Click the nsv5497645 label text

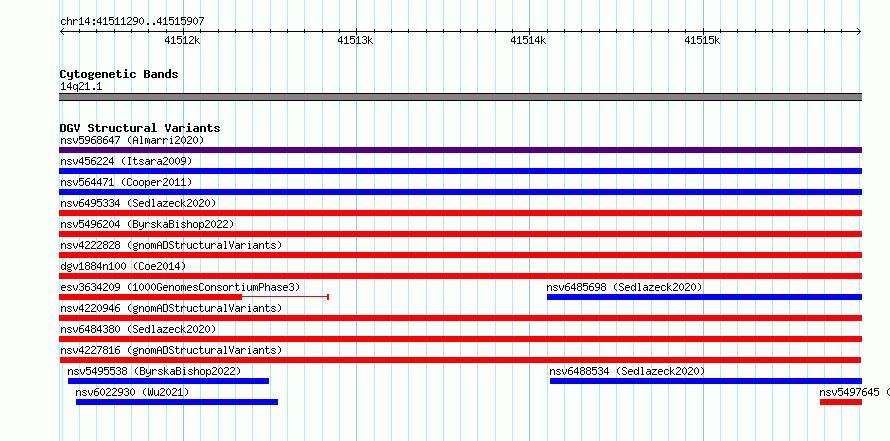coord(849,392)
